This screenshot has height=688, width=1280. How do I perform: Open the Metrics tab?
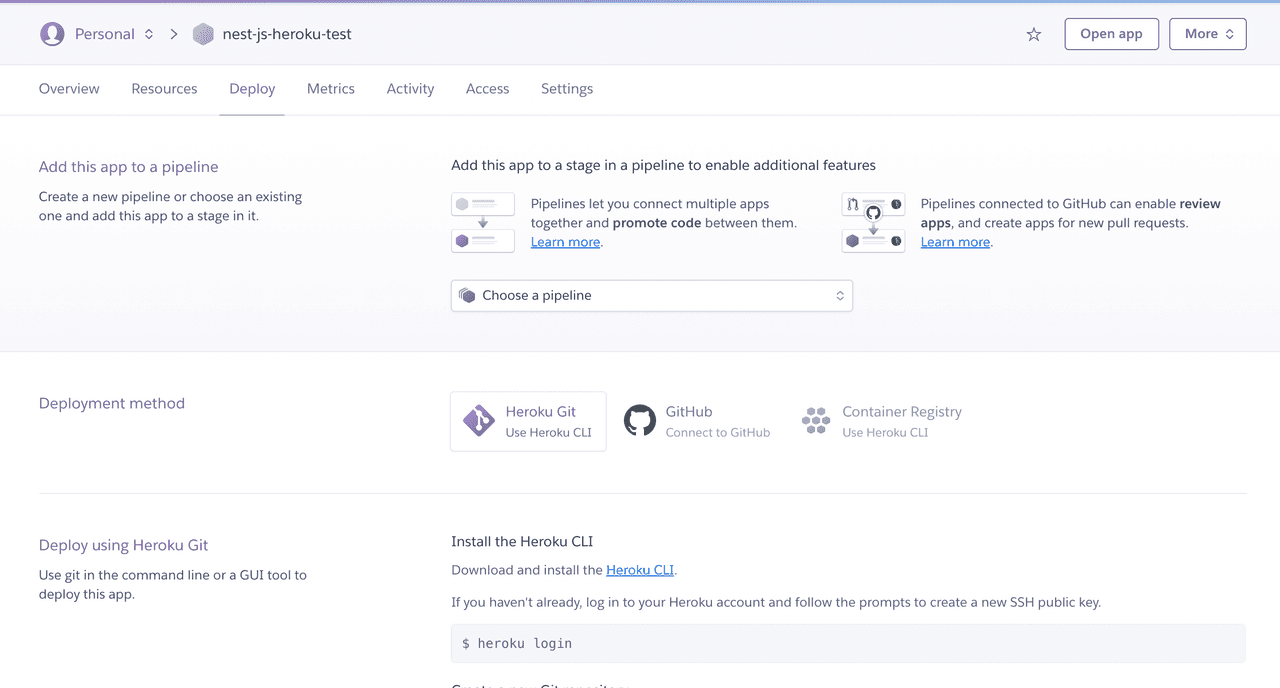pyautogui.click(x=331, y=89)
